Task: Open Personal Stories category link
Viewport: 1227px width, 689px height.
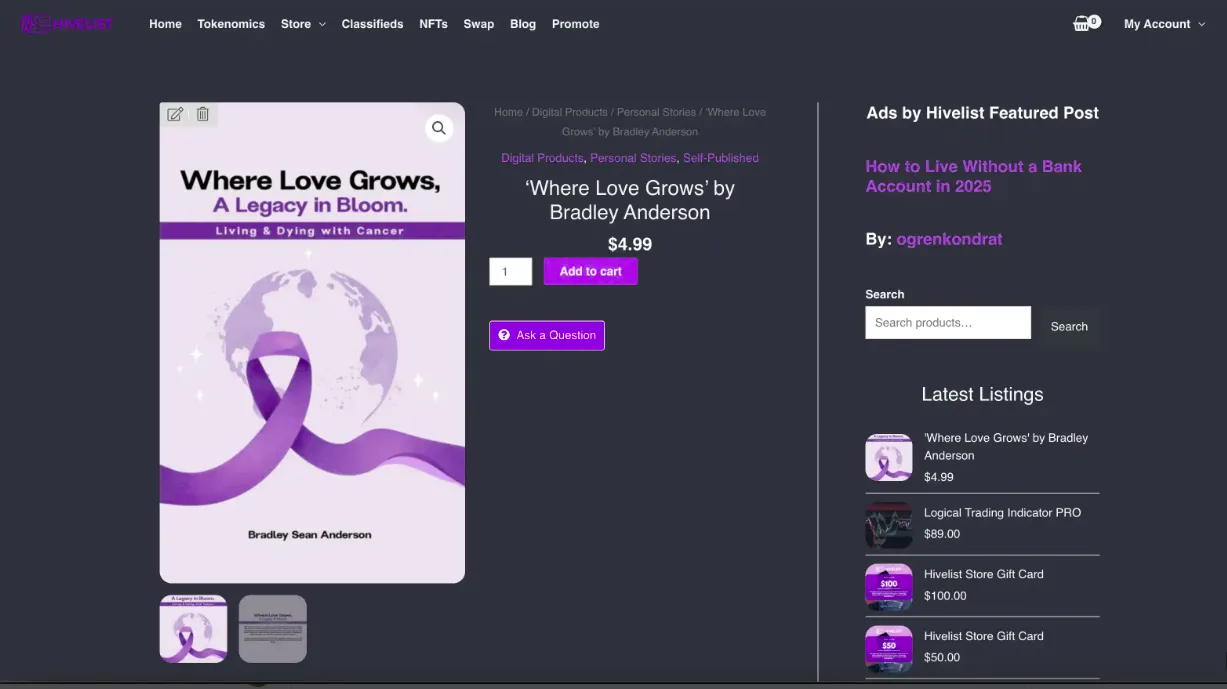Action: pos(633,158)
